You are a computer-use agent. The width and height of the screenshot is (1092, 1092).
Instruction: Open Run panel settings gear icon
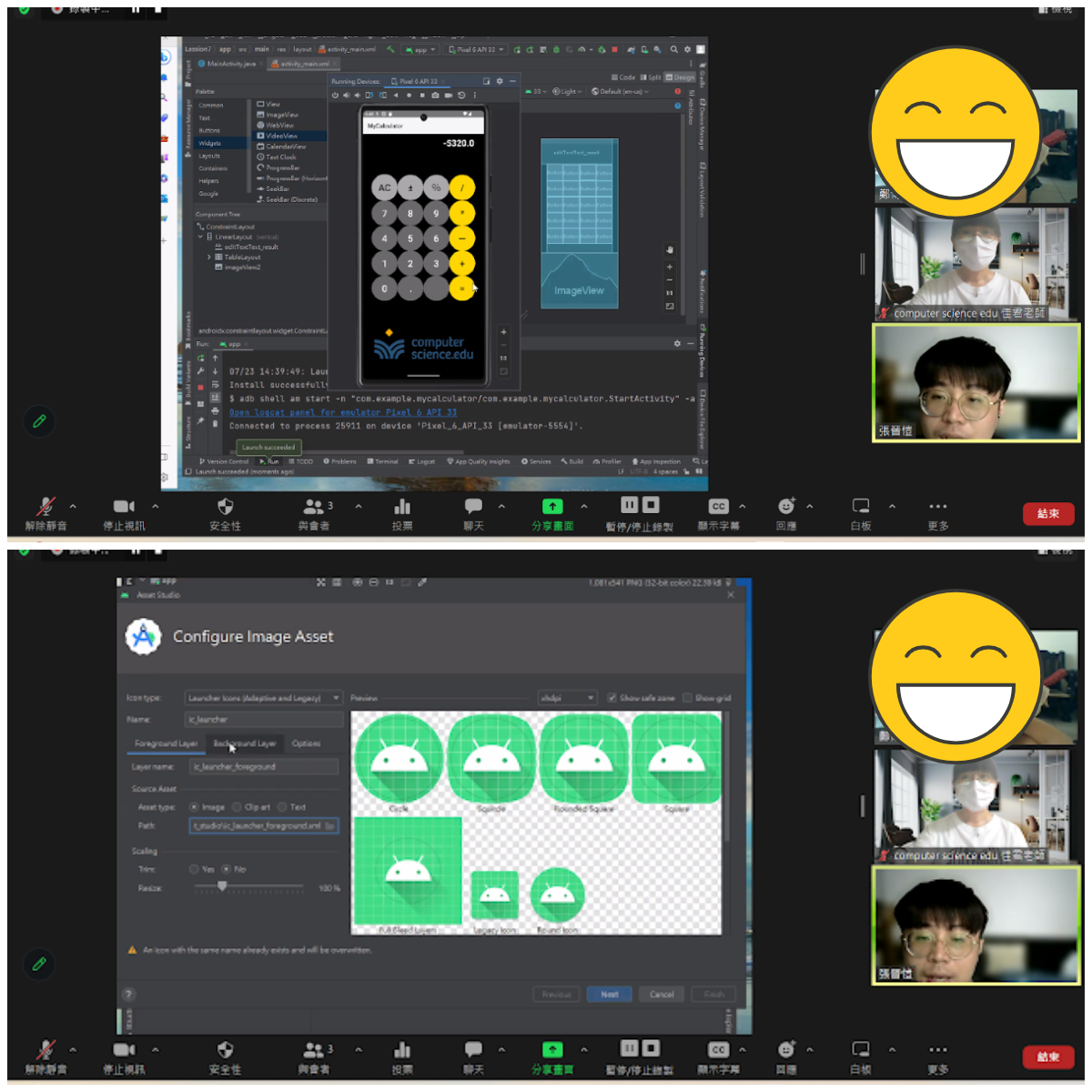[677, 344]
